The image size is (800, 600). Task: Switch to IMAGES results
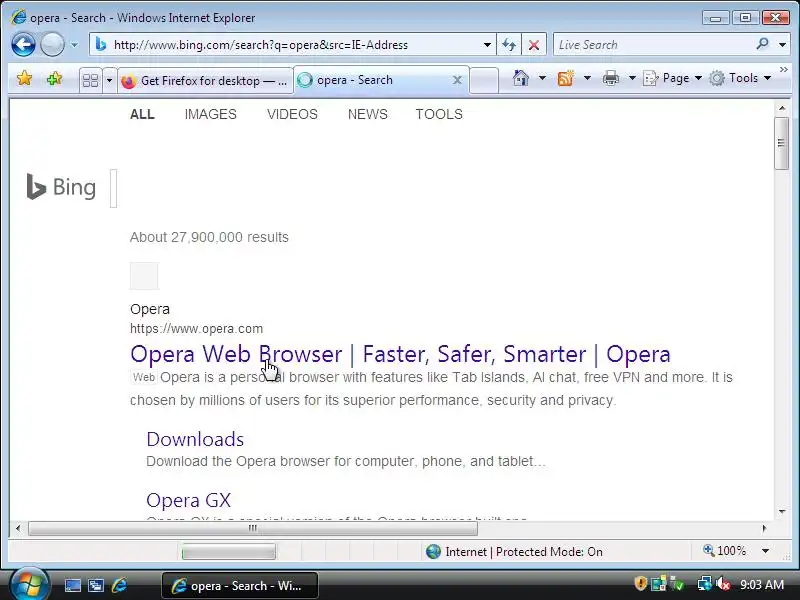211,114
